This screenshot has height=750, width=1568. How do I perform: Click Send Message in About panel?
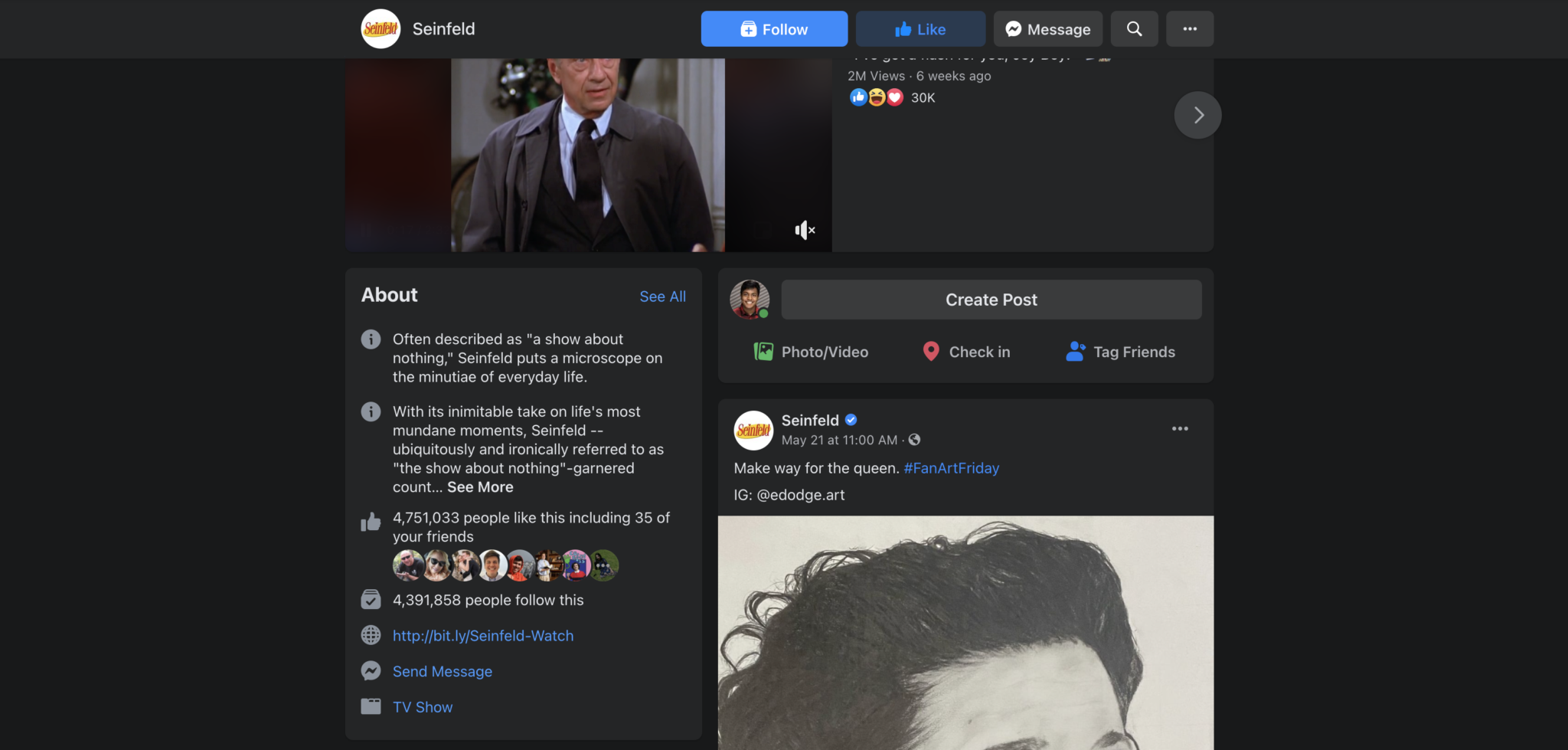point(443,671)
